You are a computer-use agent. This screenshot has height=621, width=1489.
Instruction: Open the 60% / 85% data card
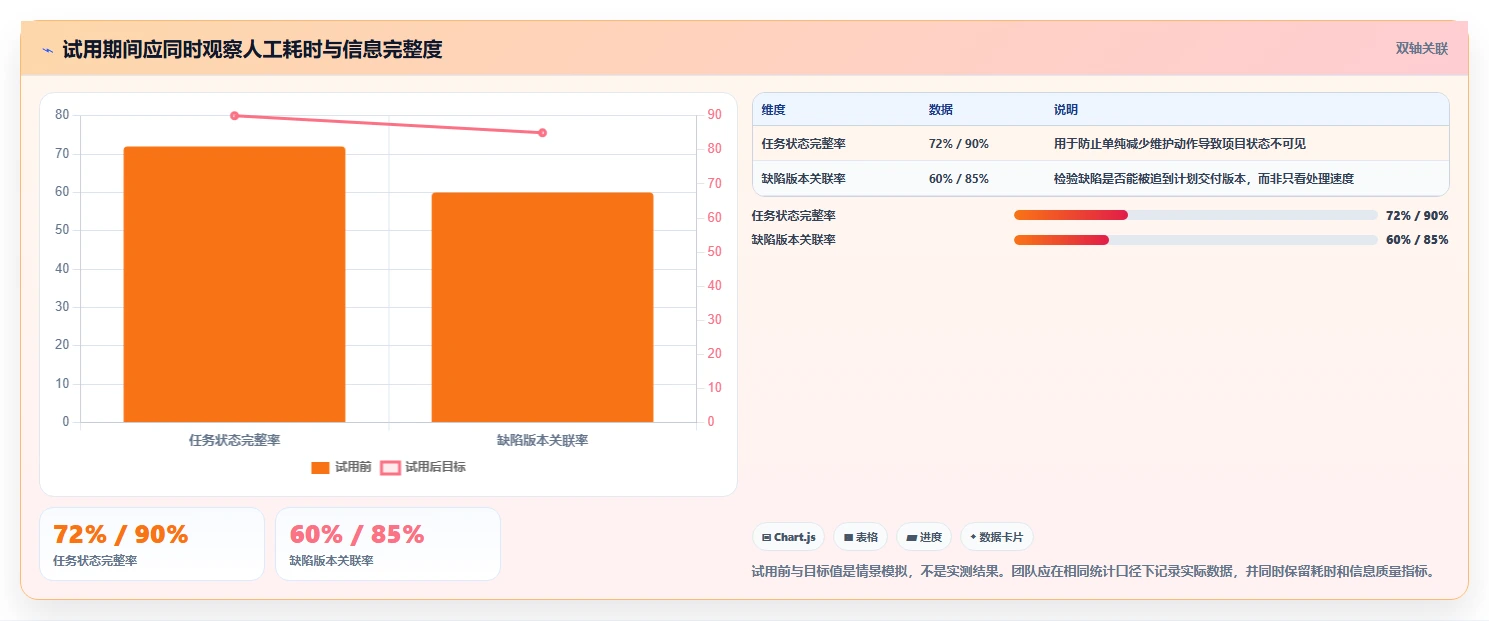(388, 544)
